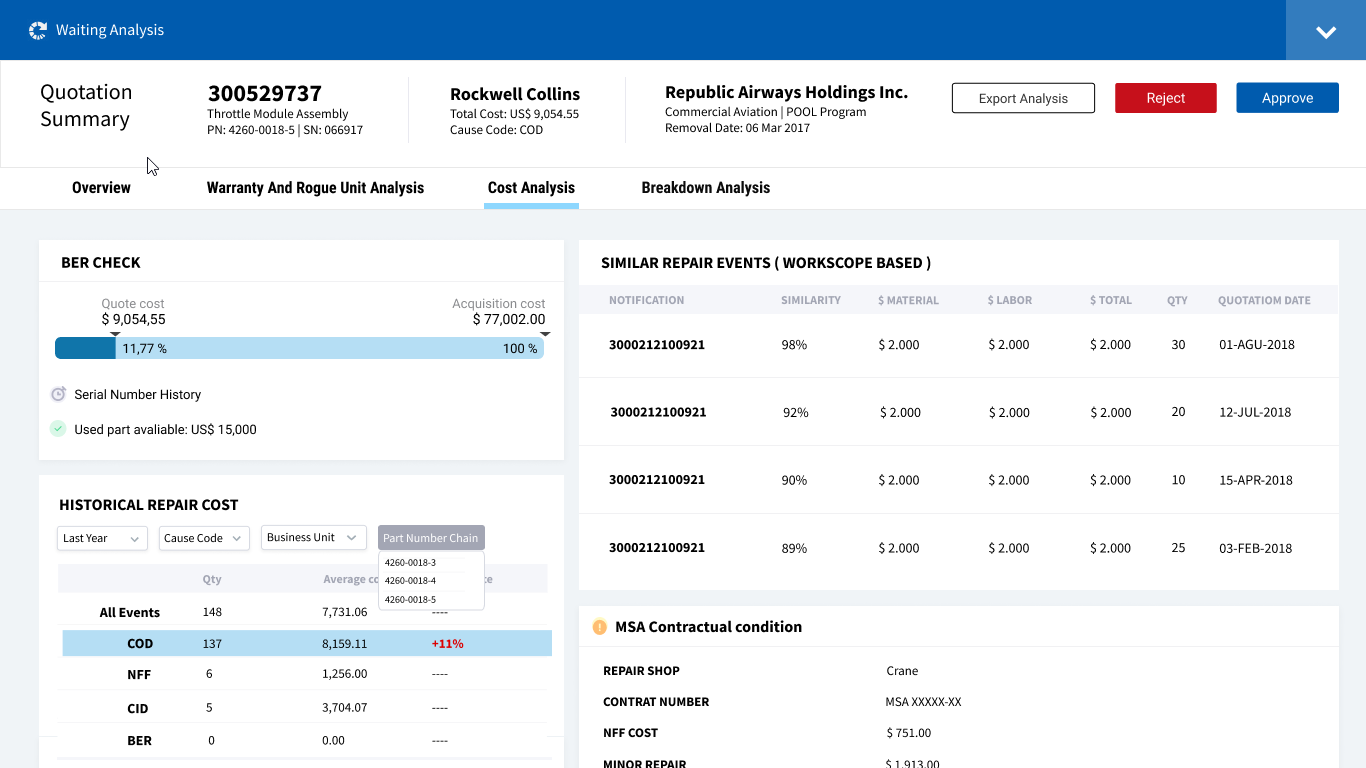The height and width of the screenshot is (768, 1366).
Task: Click the Serial Number History clock icon
Action: point(58,394)
